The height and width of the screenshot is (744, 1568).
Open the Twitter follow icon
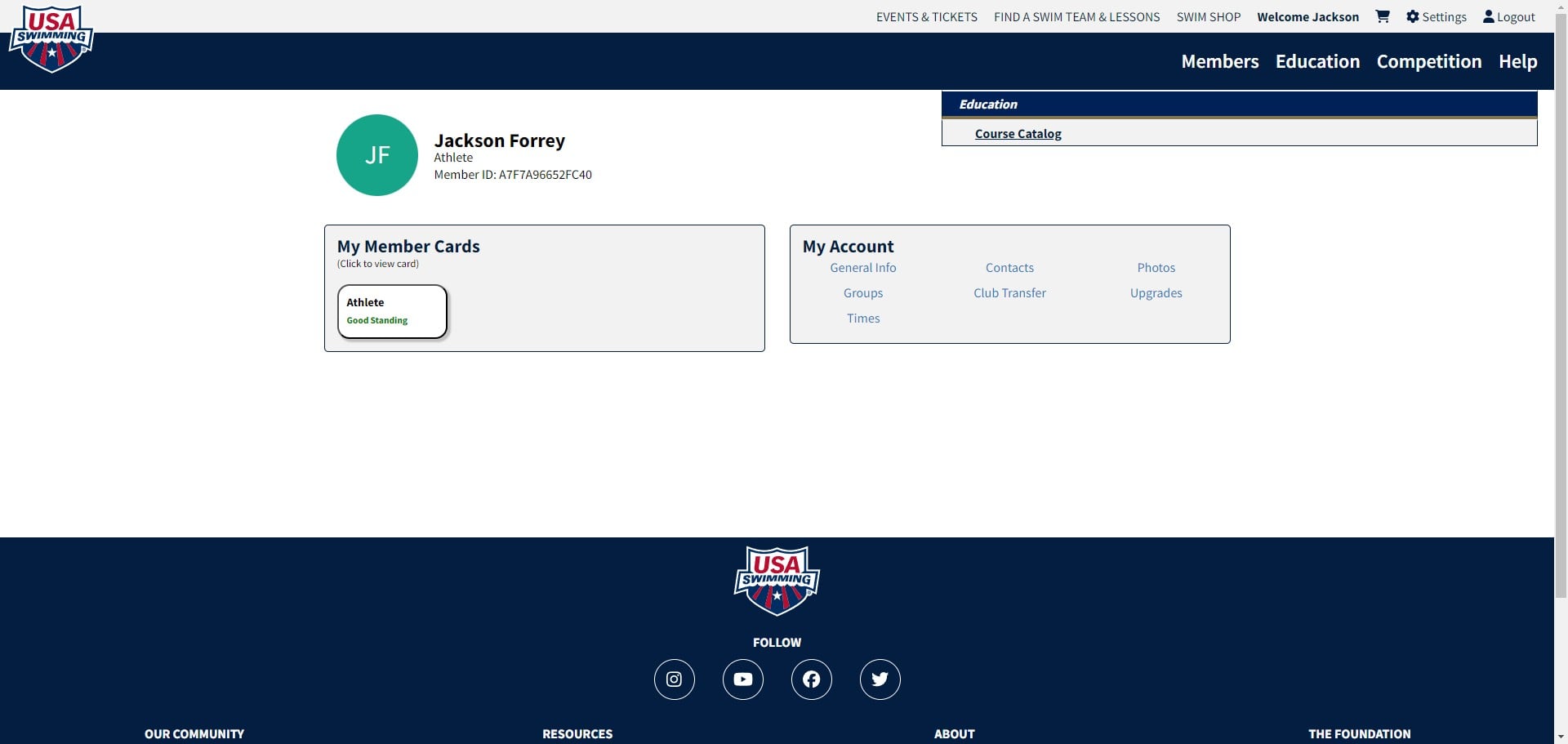tap(880, 679)
